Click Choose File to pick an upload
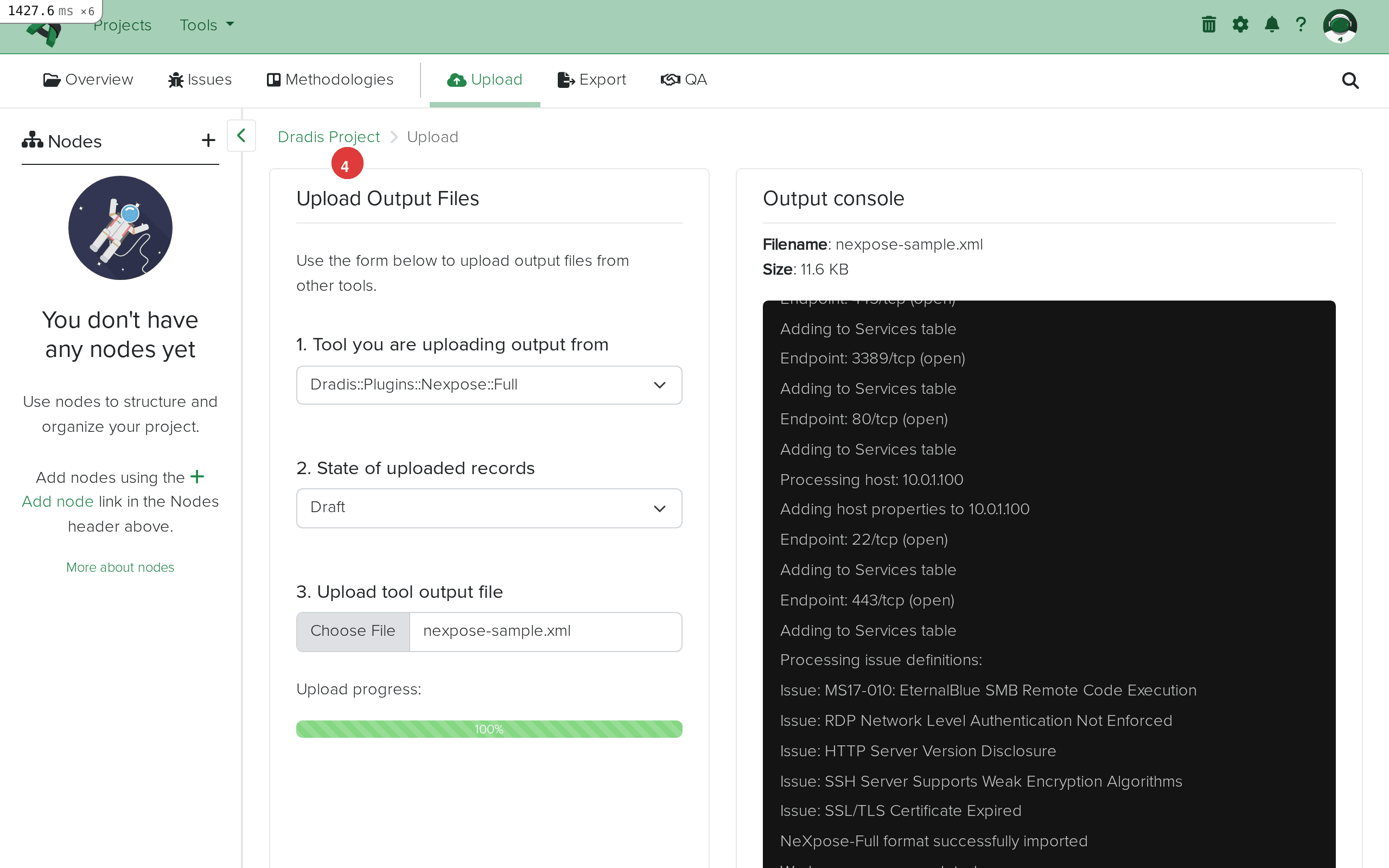Screen dimensions: 1389x868 point(353,631)
